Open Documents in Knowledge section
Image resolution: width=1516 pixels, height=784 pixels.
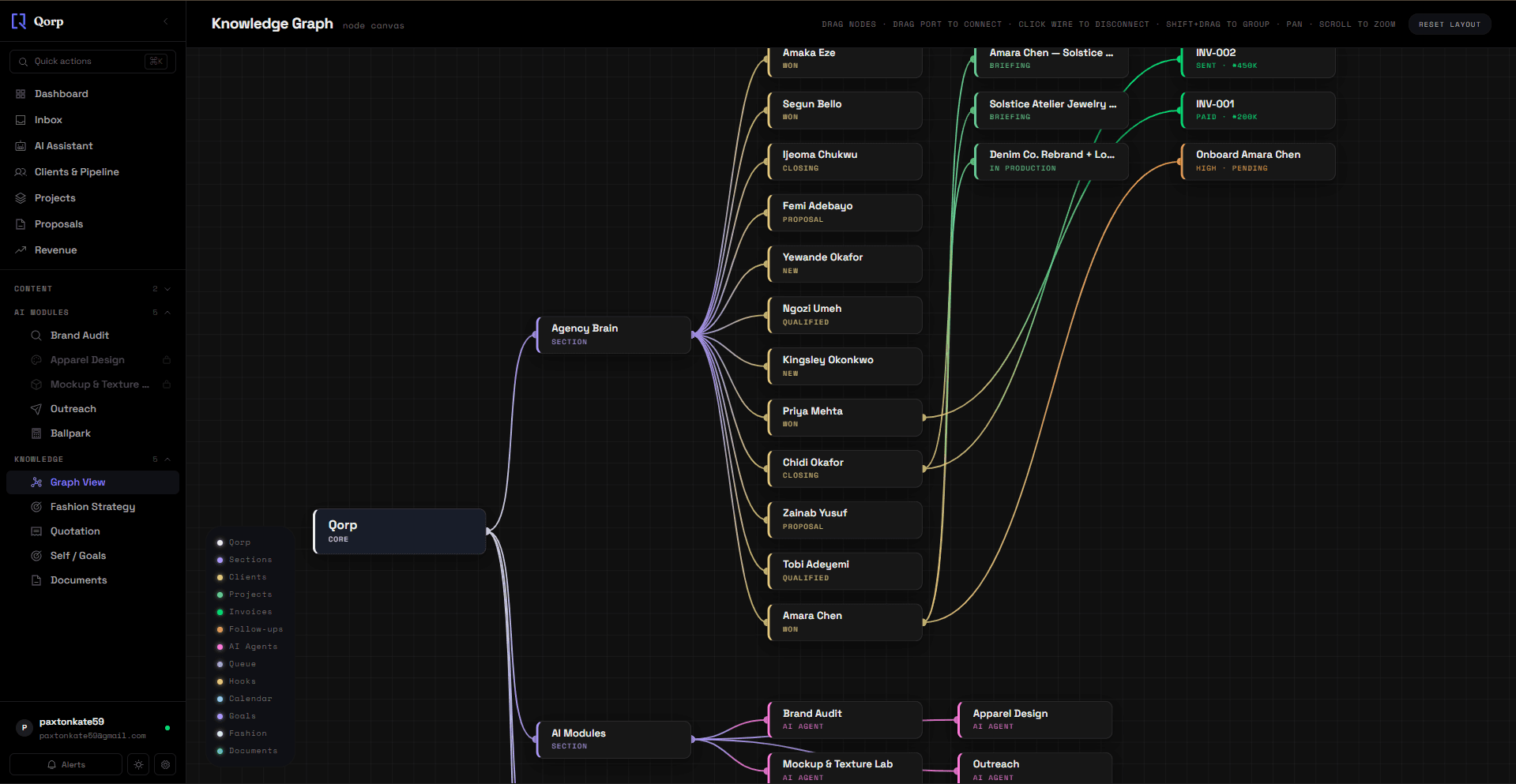coord(92,580)
